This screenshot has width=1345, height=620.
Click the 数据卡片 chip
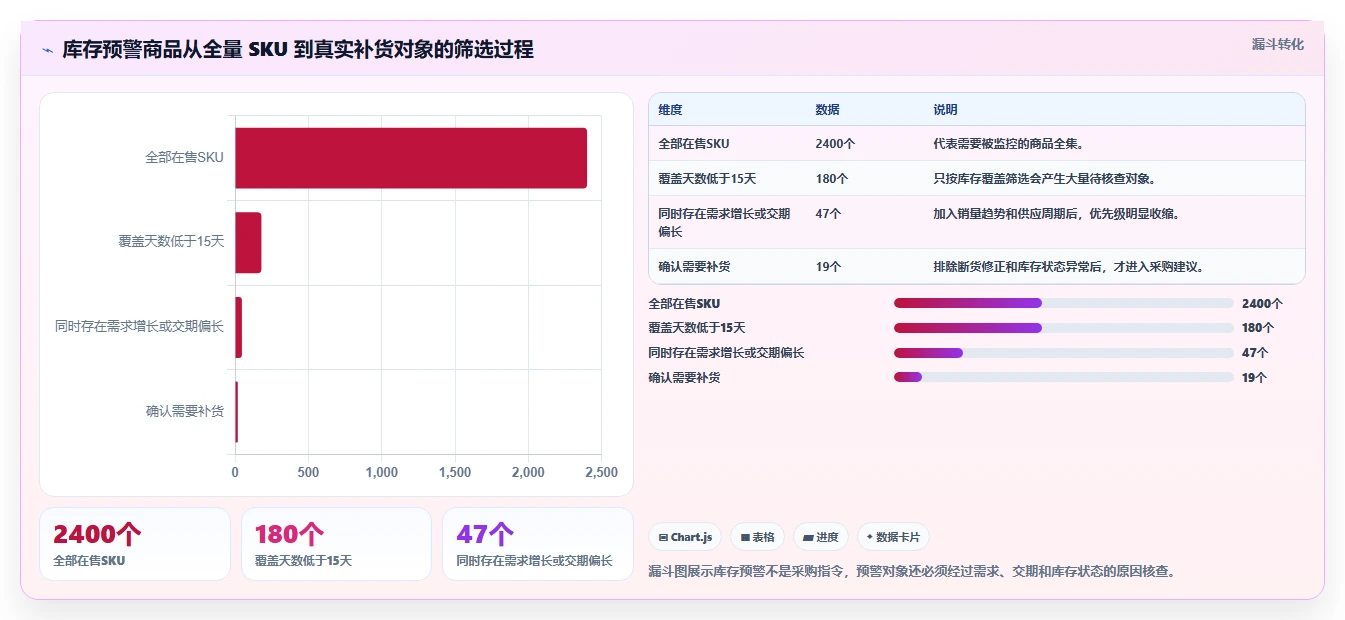tap(893, 537)
